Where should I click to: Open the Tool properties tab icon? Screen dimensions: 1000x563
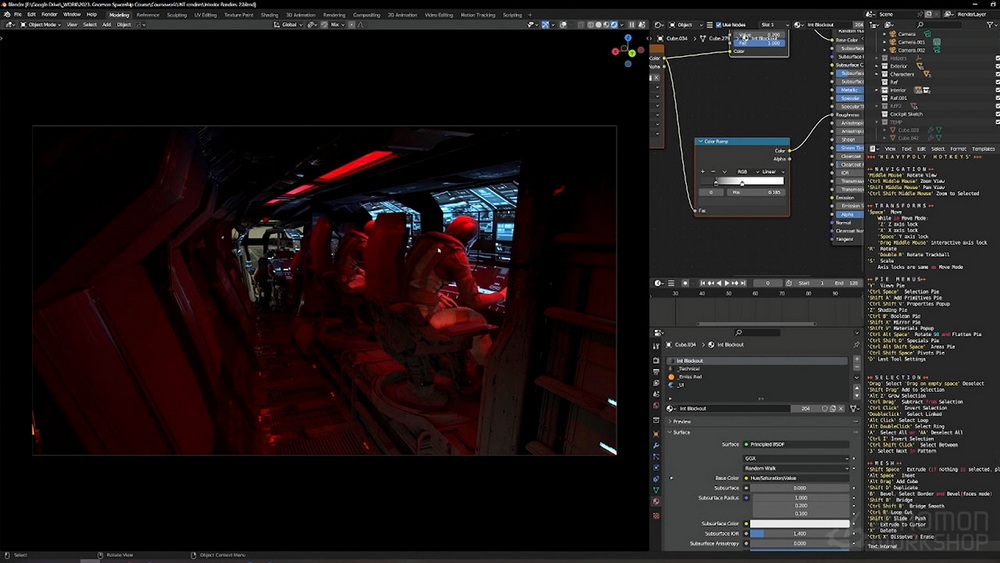click(656, 346)
